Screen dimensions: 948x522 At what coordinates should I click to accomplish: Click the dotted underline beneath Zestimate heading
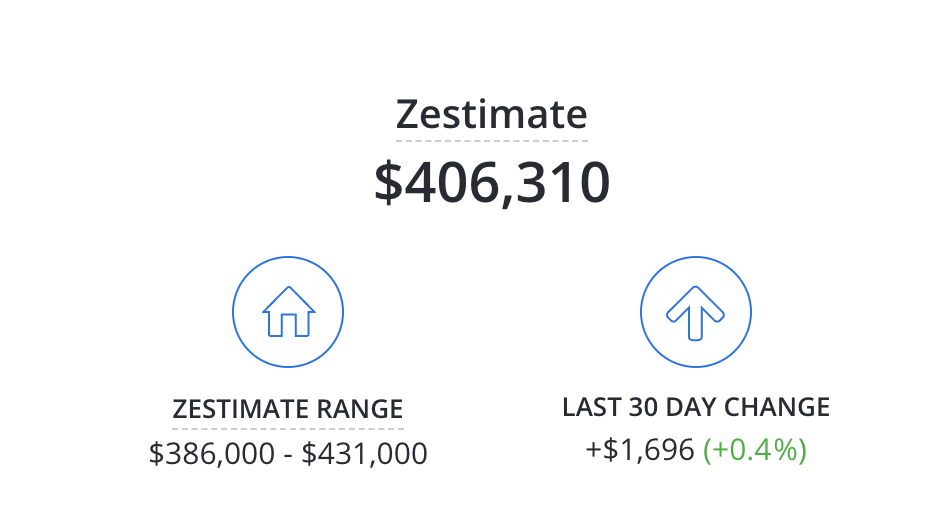tap(491, 140)
